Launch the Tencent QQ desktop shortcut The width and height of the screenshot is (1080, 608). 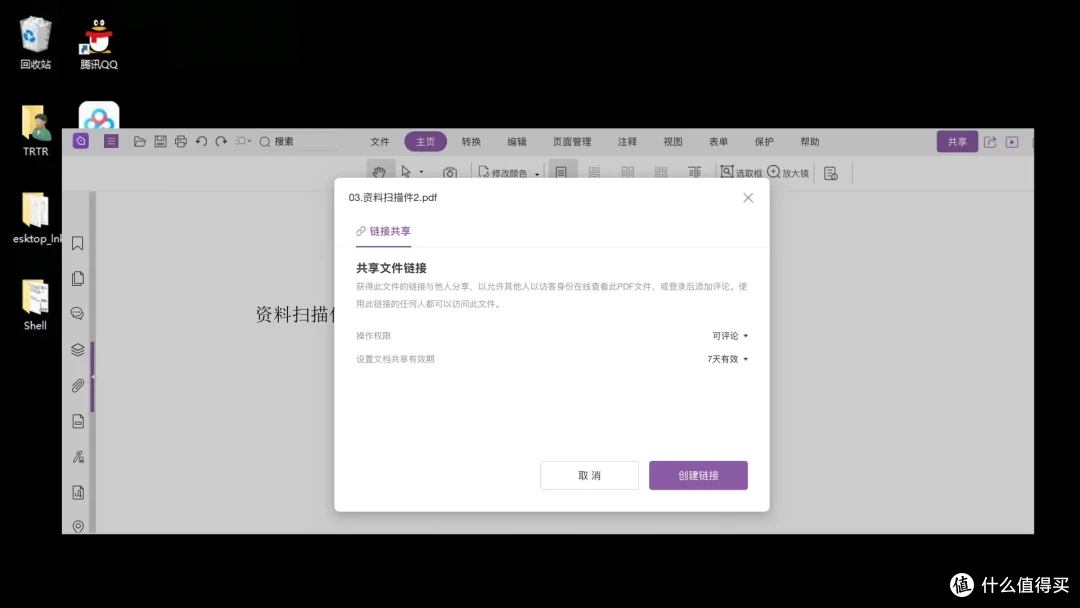tap(98, 43)
